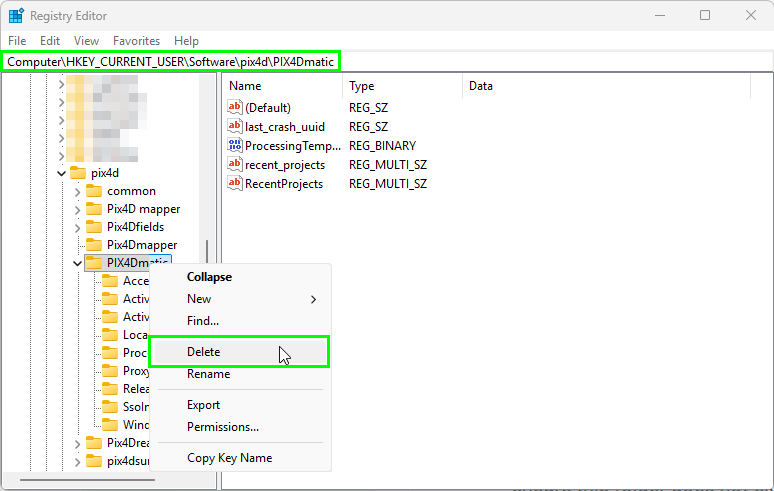774x491 pixels.
Task: Collapse the PIX4Dmatic key chevron
Action: coord(77,264)
